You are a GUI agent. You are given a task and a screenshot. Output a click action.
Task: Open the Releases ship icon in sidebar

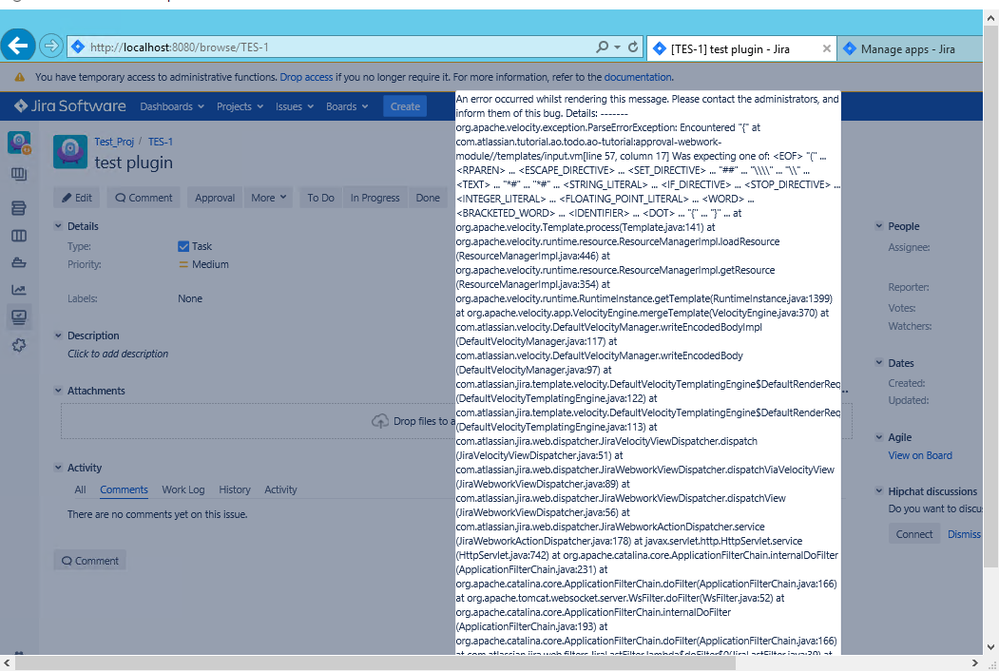[19, 263]
